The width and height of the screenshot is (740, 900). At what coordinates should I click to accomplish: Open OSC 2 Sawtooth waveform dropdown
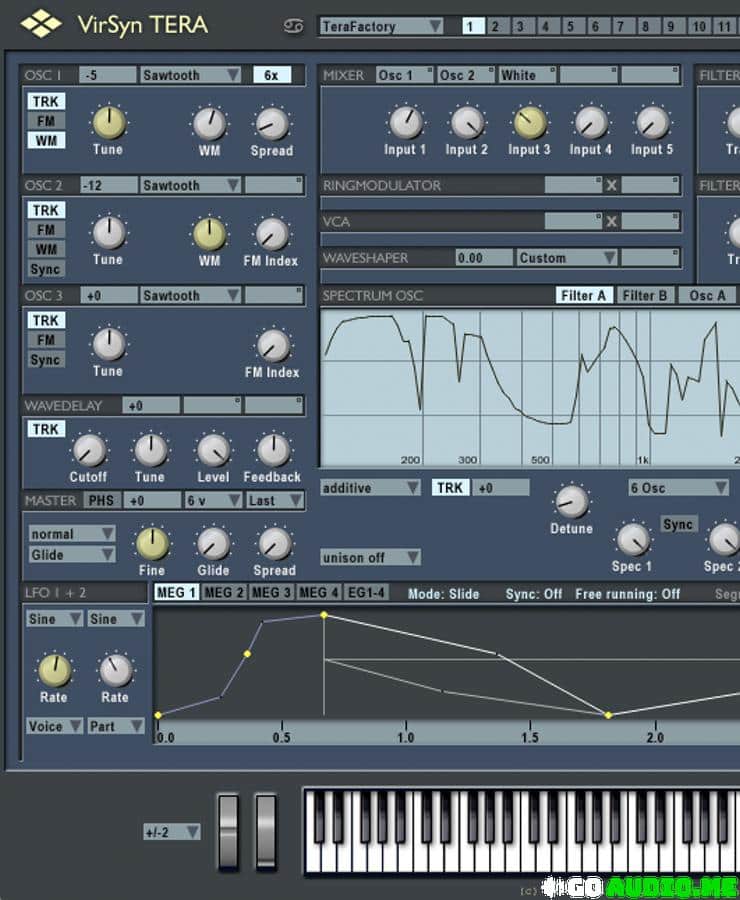(190, 185)
